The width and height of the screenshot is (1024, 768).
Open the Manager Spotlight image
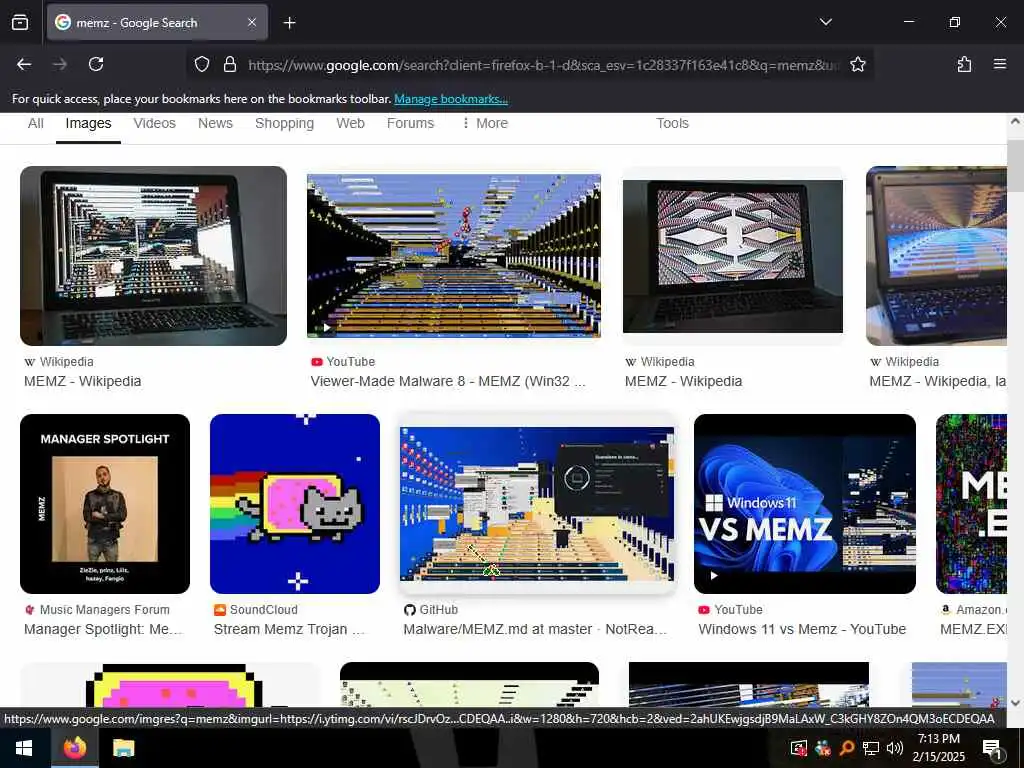coord(105,504)
